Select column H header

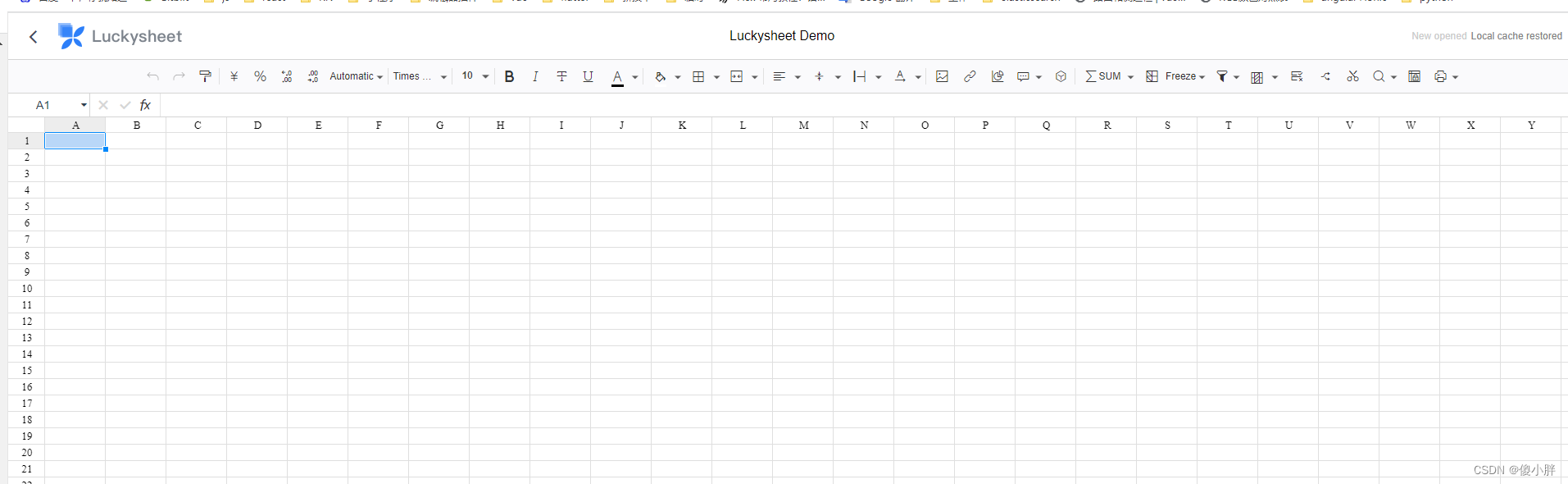500,126
